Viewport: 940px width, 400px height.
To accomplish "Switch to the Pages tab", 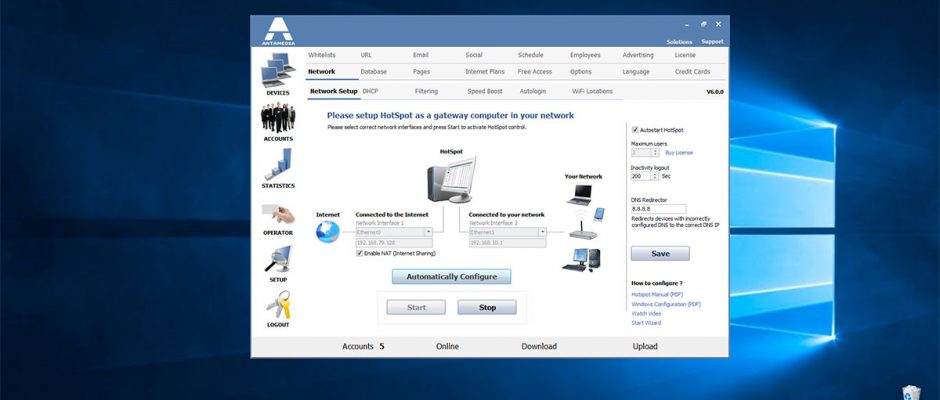I will click(421, 71).
